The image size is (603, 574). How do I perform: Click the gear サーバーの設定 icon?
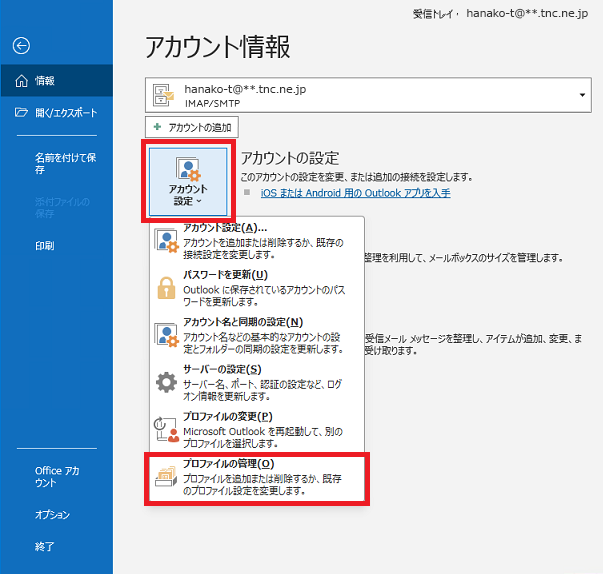tap(165, 382)
